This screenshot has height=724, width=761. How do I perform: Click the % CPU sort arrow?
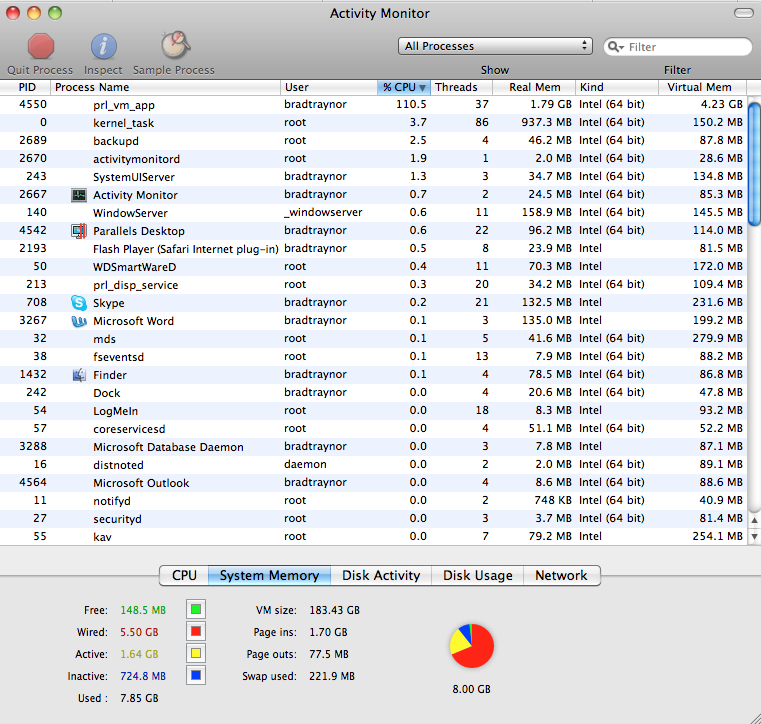pos(422,88)
